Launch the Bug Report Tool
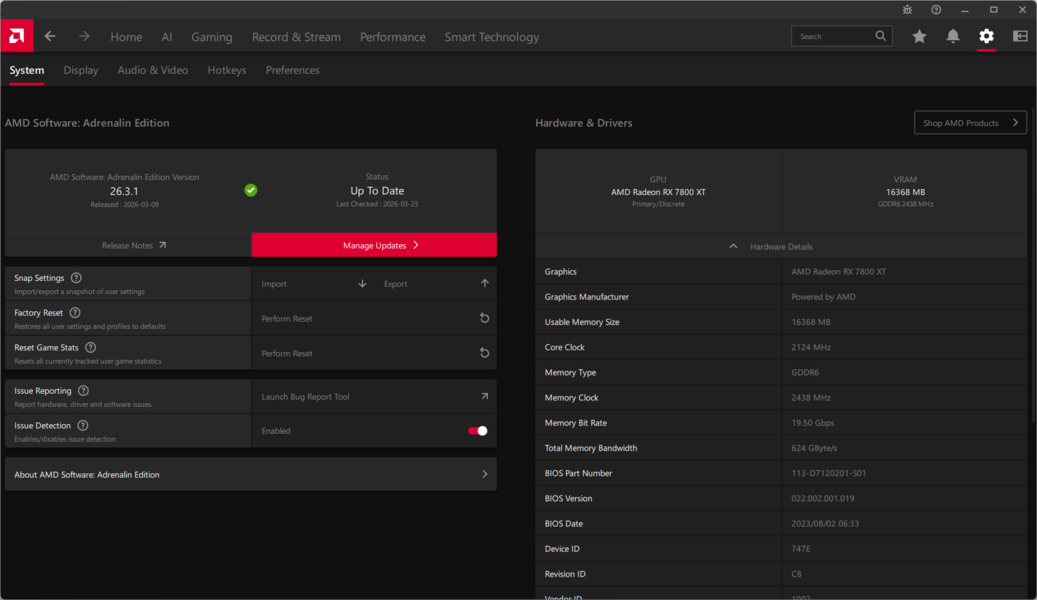Viewport: 1037px width, 600px height. [x=374, y=397]
